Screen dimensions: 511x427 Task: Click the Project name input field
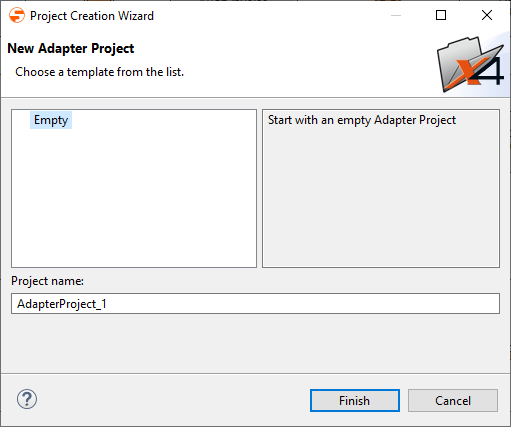point(255,304)
